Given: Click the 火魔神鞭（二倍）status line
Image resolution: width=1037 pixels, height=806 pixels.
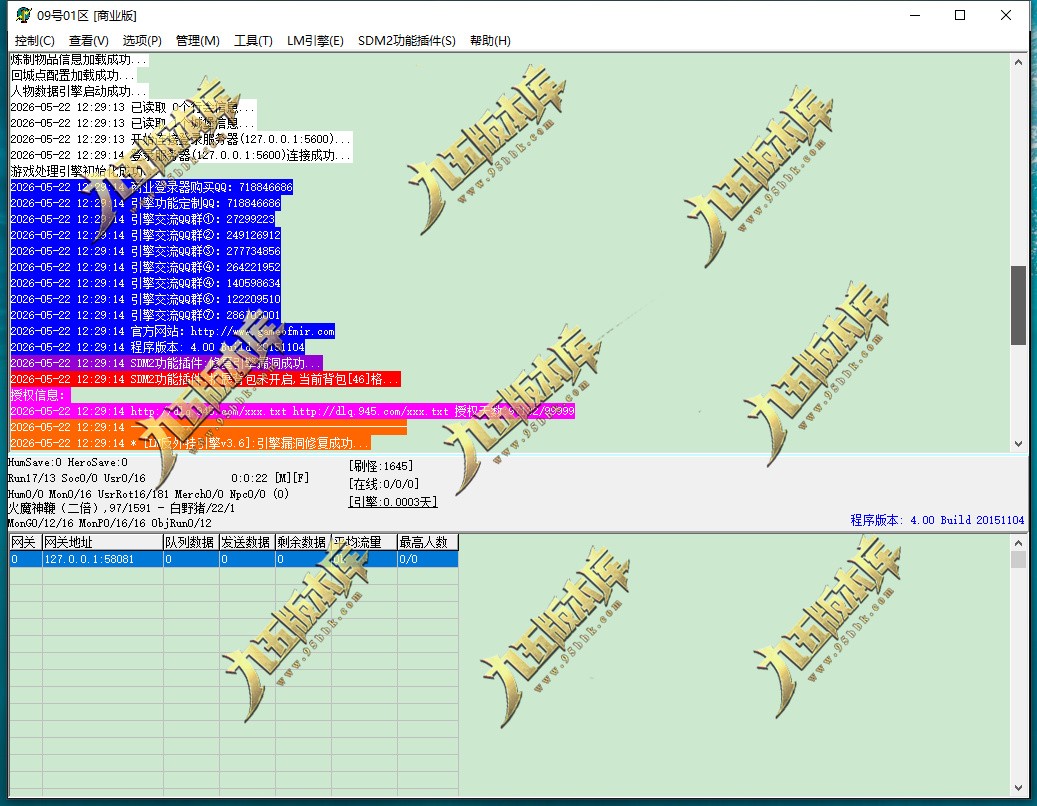Looking at the screenshot, I should click(x=121, y=508).
